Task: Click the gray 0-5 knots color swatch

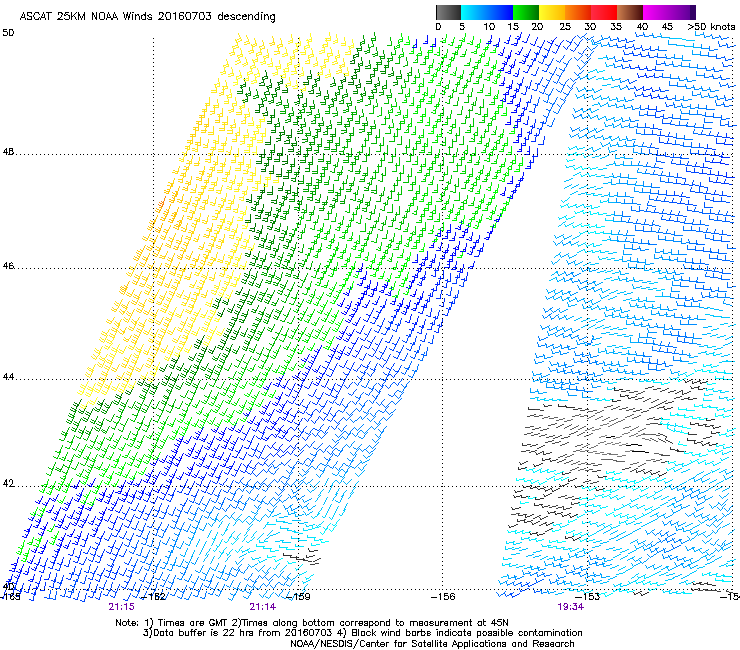Action: 448,12
